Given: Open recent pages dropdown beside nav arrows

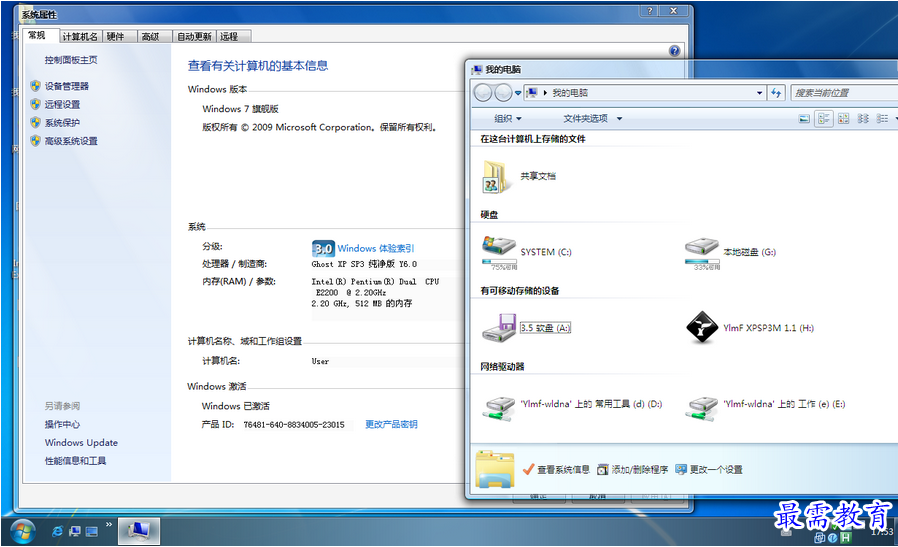Looking at the screenshot, I should coord(518,93).
